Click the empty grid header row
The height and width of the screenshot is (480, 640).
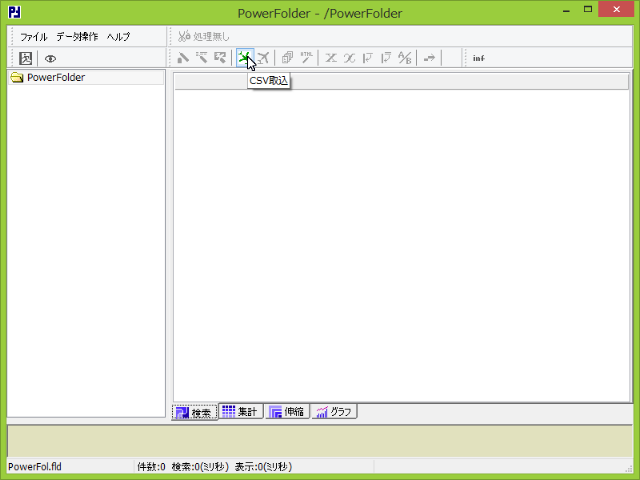pyautogui.click(x=402, y=81)
